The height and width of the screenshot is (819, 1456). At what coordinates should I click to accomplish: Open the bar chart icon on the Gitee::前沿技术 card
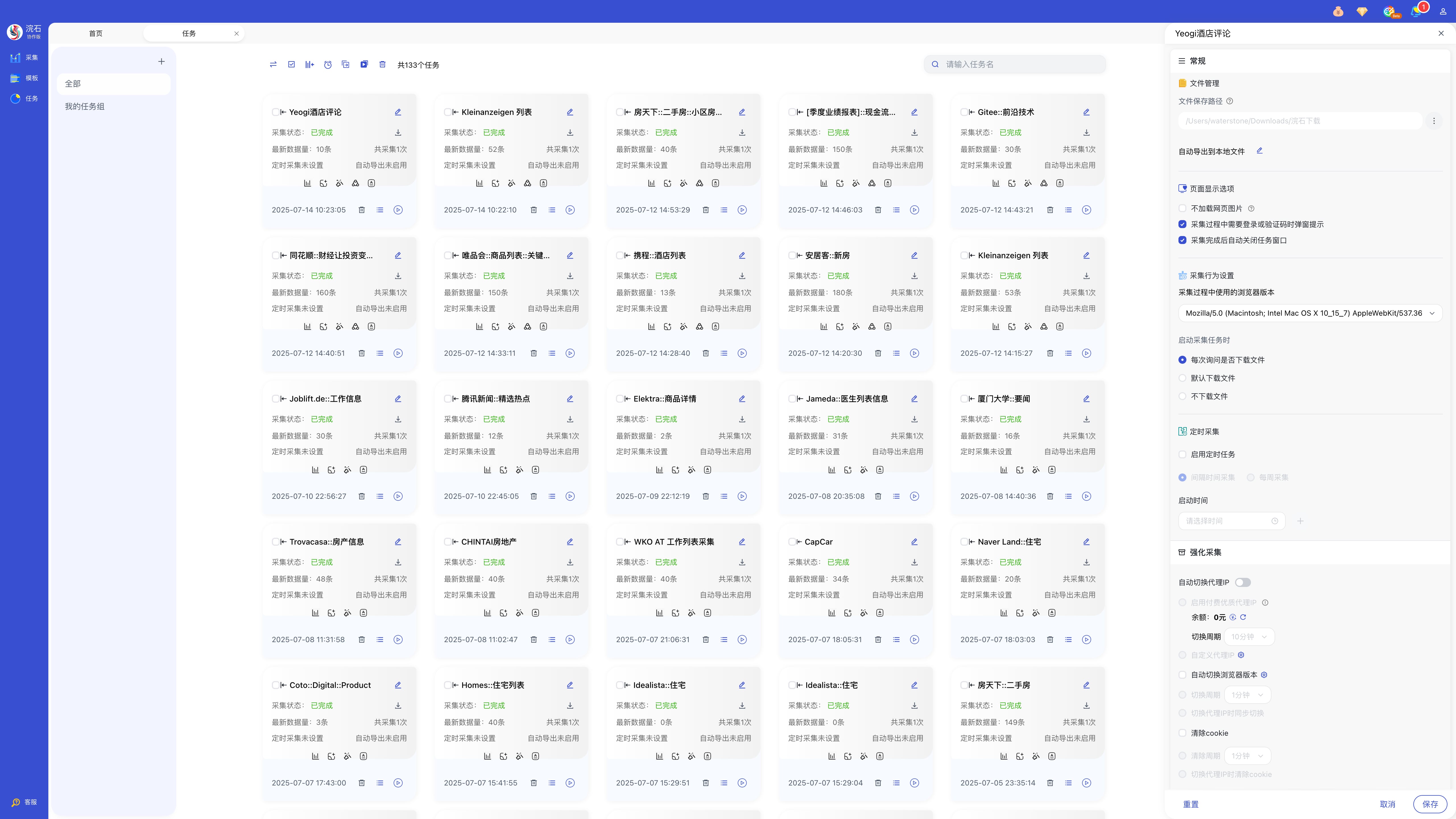coord(996,183)
